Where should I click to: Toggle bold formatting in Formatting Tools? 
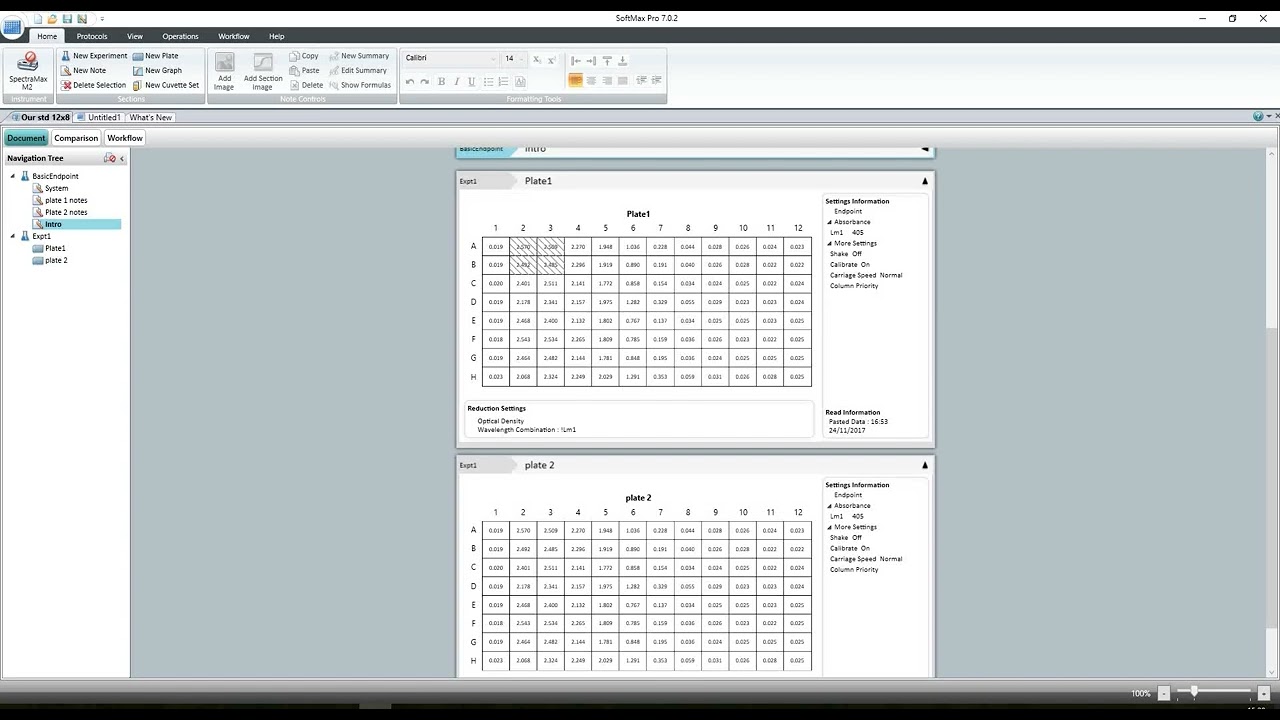pyautogui.click(x=441, y=81)
